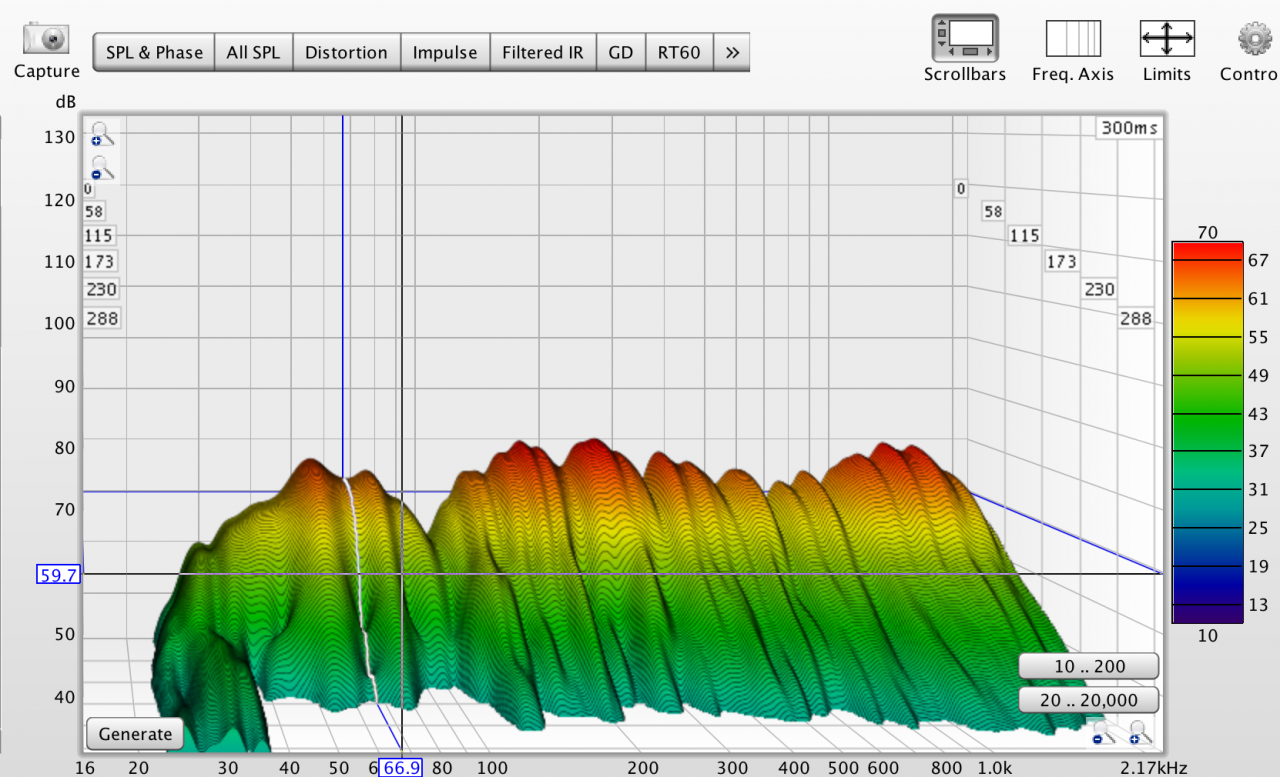This screenshot has width=1280, height=777.
Task: Click the dB axis unit label
Action: tap(65, 102)
